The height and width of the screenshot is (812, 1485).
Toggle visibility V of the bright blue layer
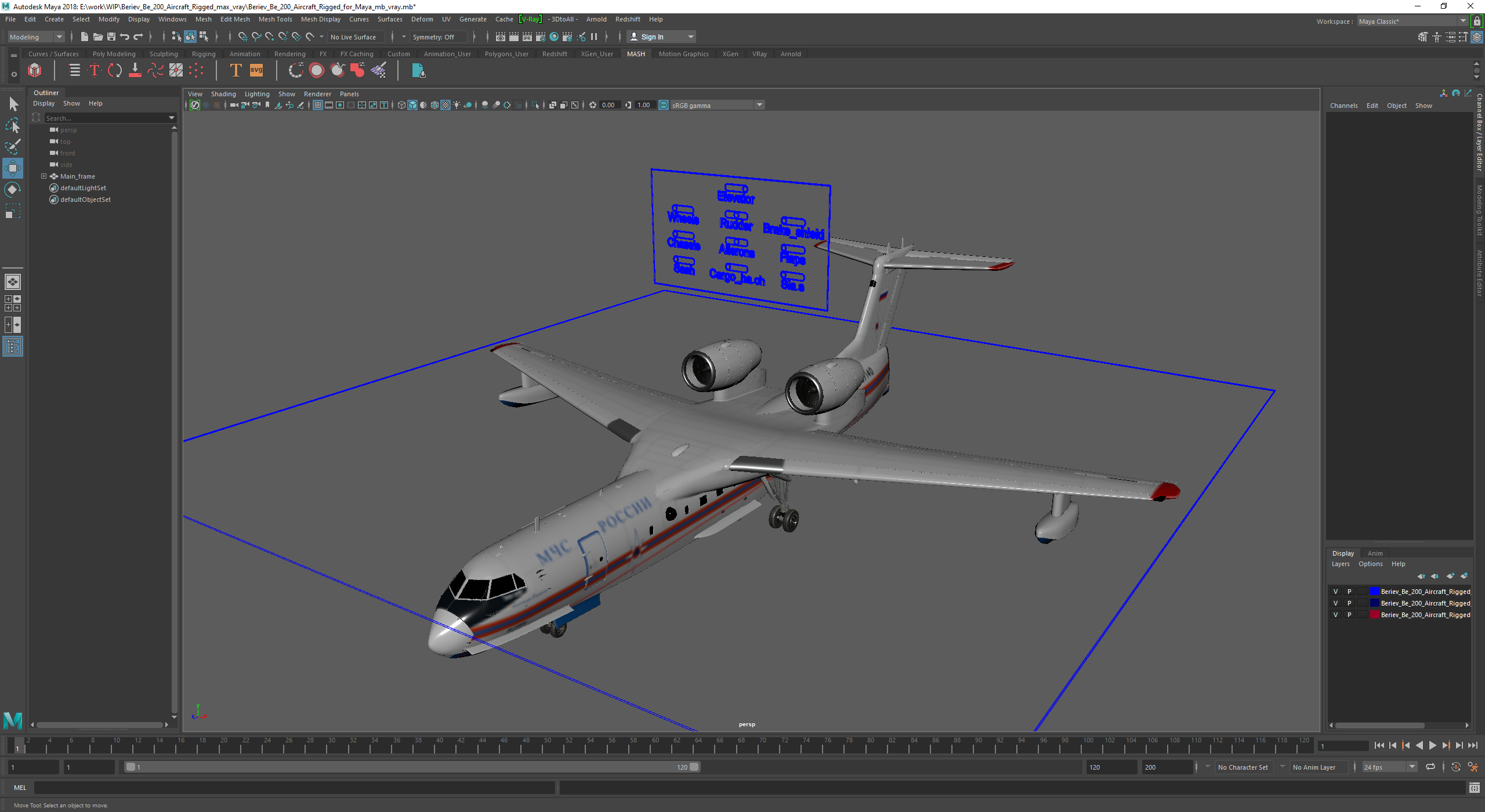tap(1336, 592)
